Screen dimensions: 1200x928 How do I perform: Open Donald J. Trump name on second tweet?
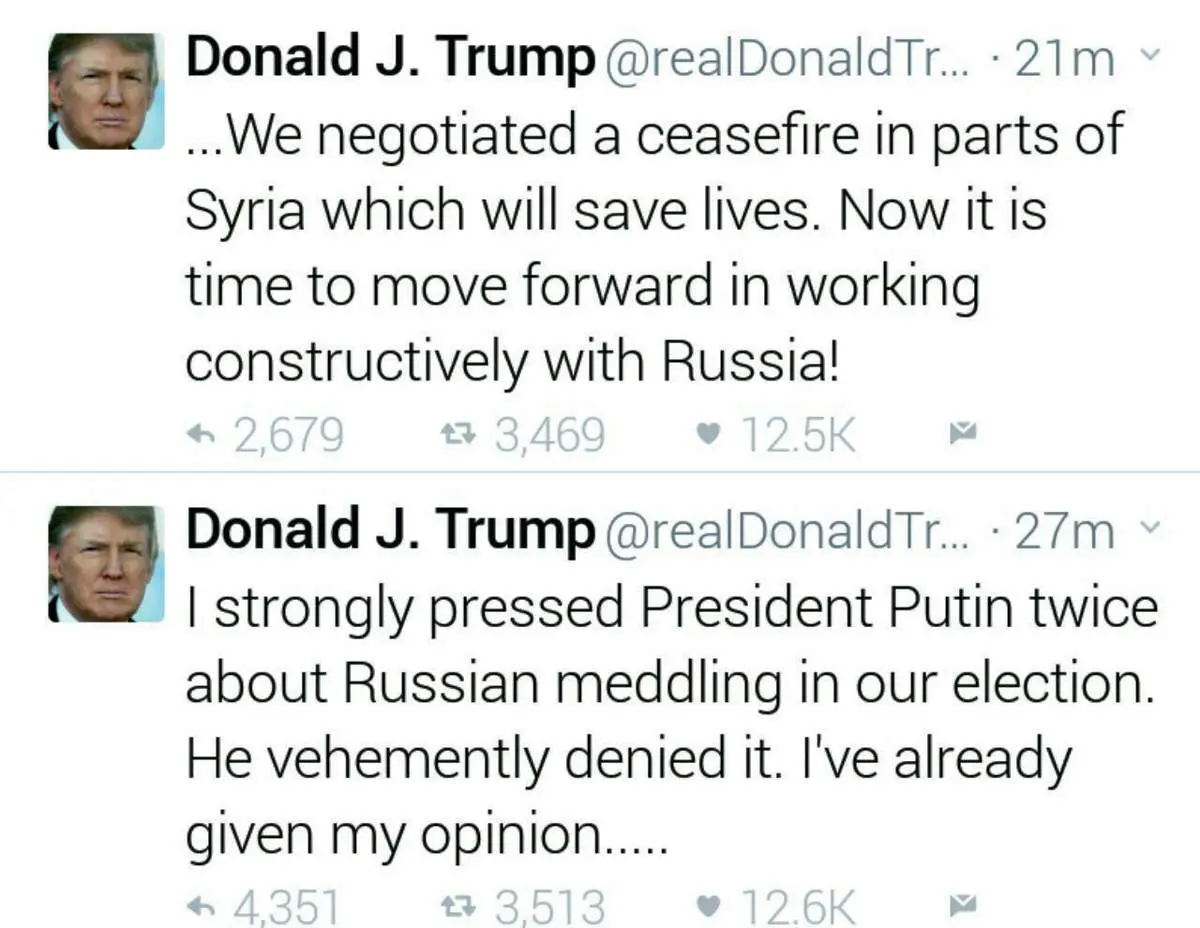pyautogui.click(x=389, y=530)
